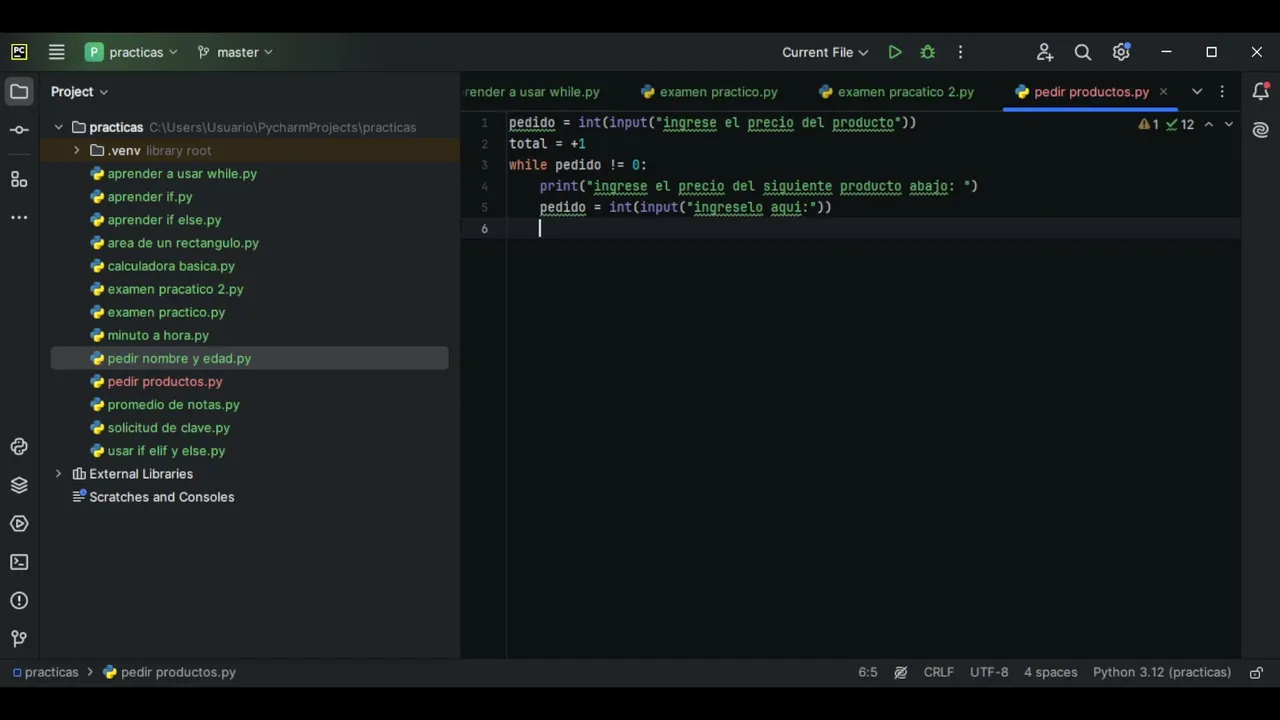Image resolution: width=1280 pixels, height=720 pixels.
Task: Open the Python Console tool window
Action: coord(19,447)
